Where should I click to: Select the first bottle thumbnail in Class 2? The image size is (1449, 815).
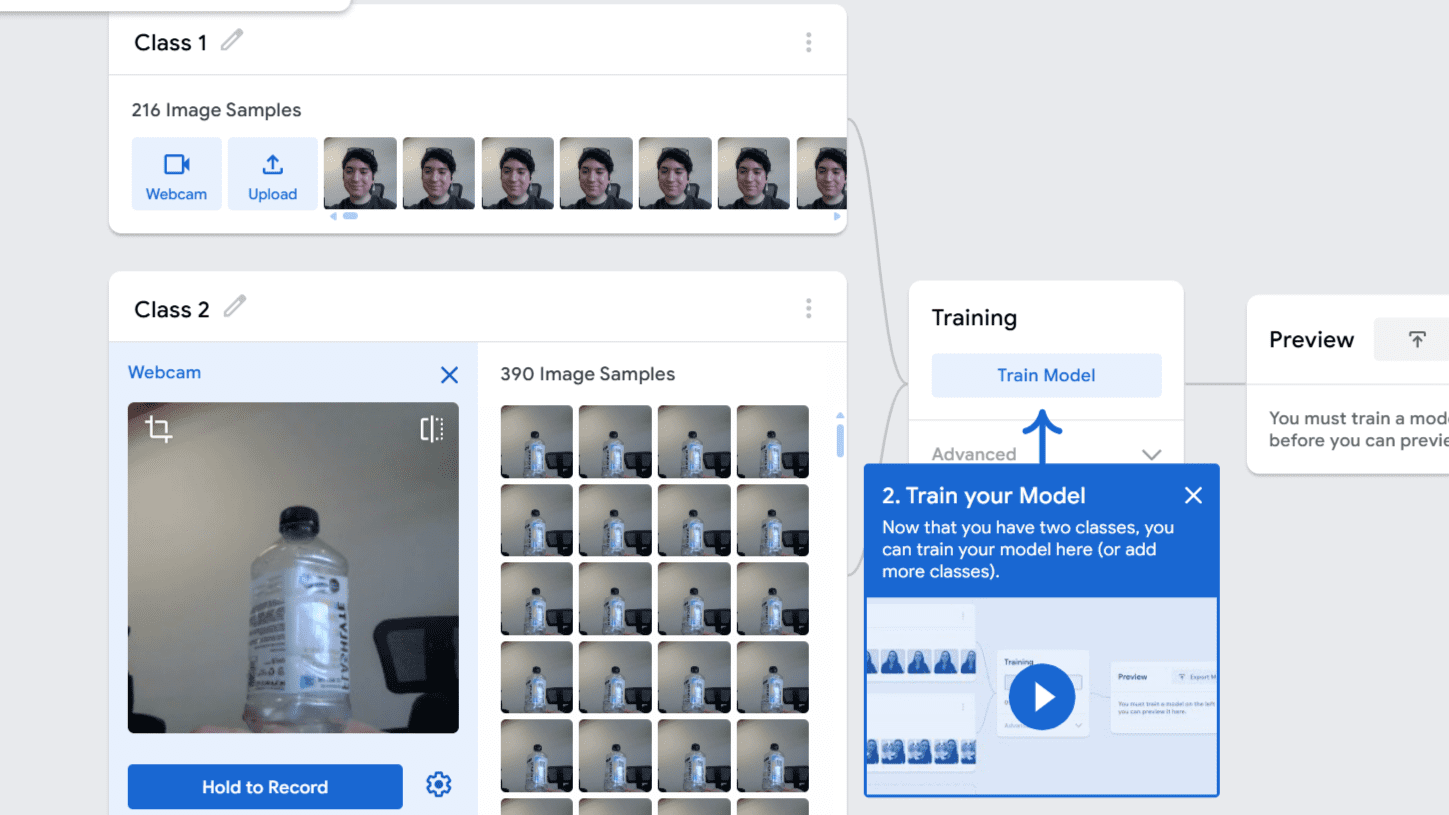pyautogui.click(x=537, y=441)
